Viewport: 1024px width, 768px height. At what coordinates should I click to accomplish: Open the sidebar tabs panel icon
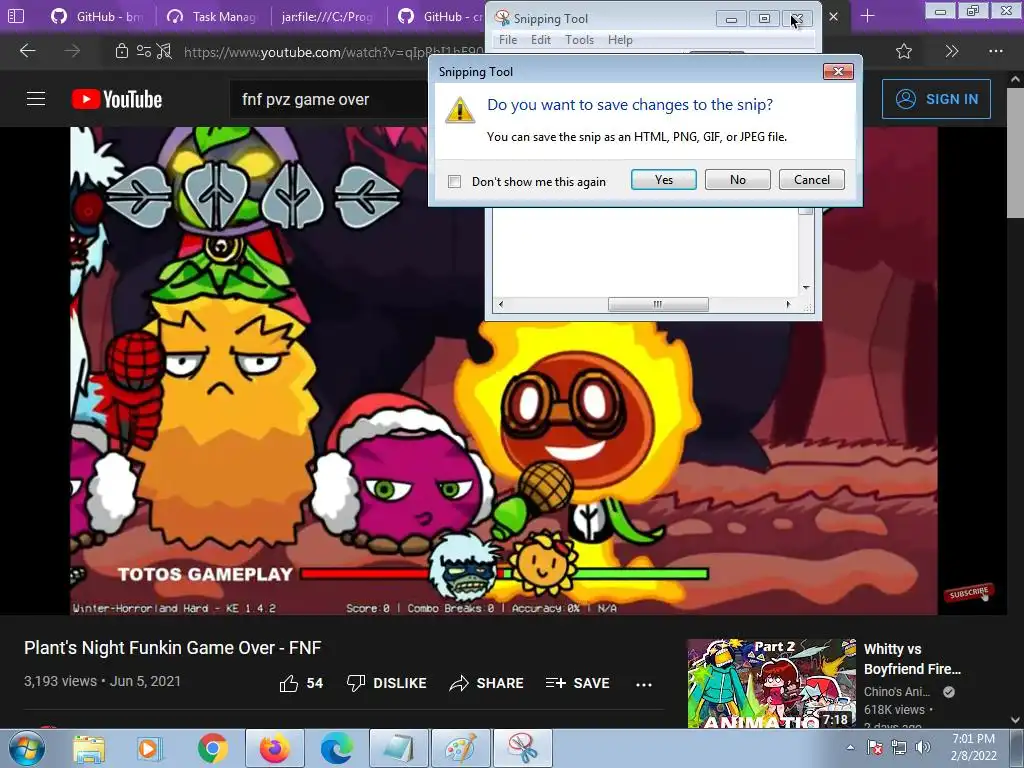[16, 16]
